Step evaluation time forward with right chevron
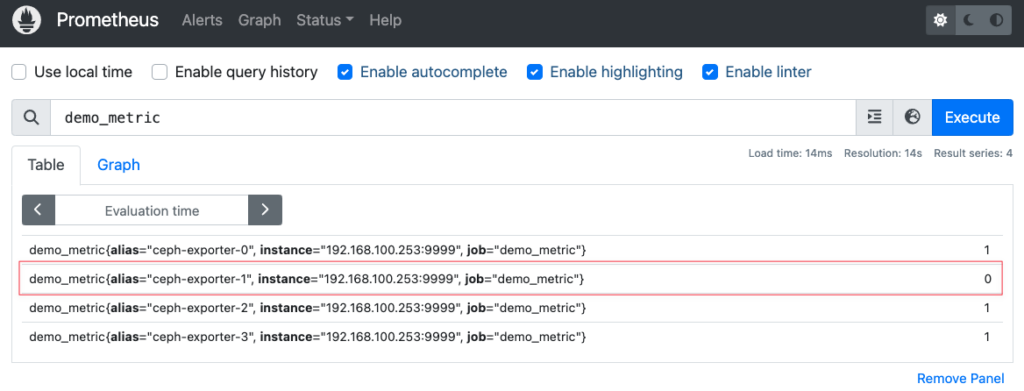This screenshot has height=391, width=1024. (265, 210)
